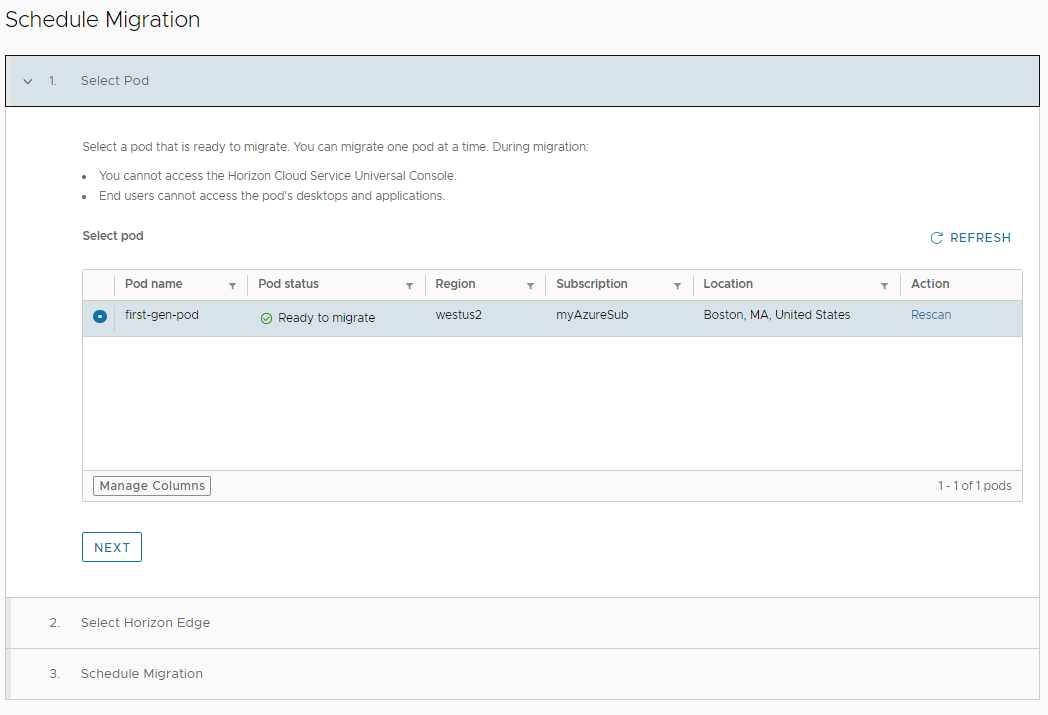Click the refresh icon beside REFRESH
The width and height of the screenshot is (1048, 715).
point(936,238)
